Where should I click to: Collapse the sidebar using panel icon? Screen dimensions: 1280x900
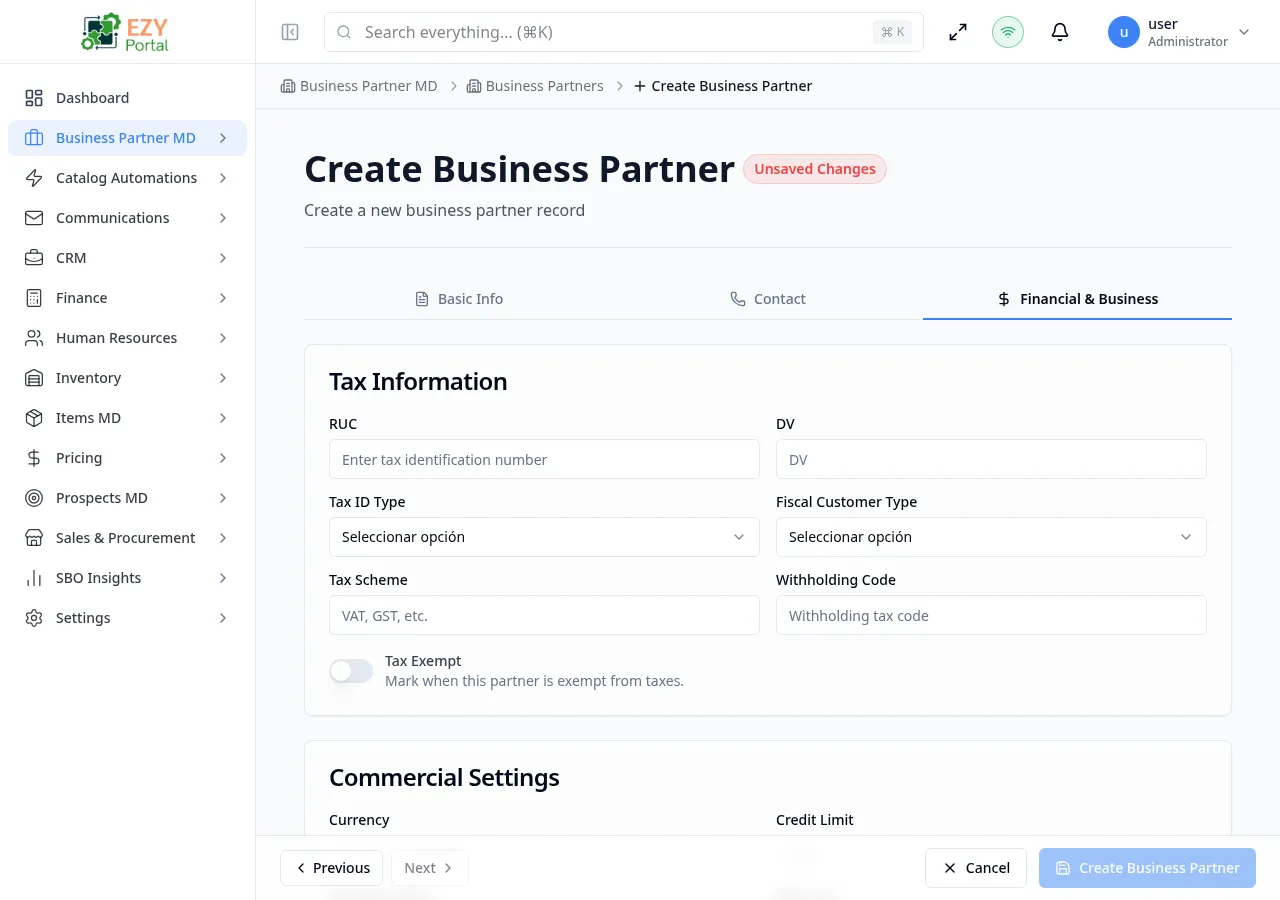289,32
